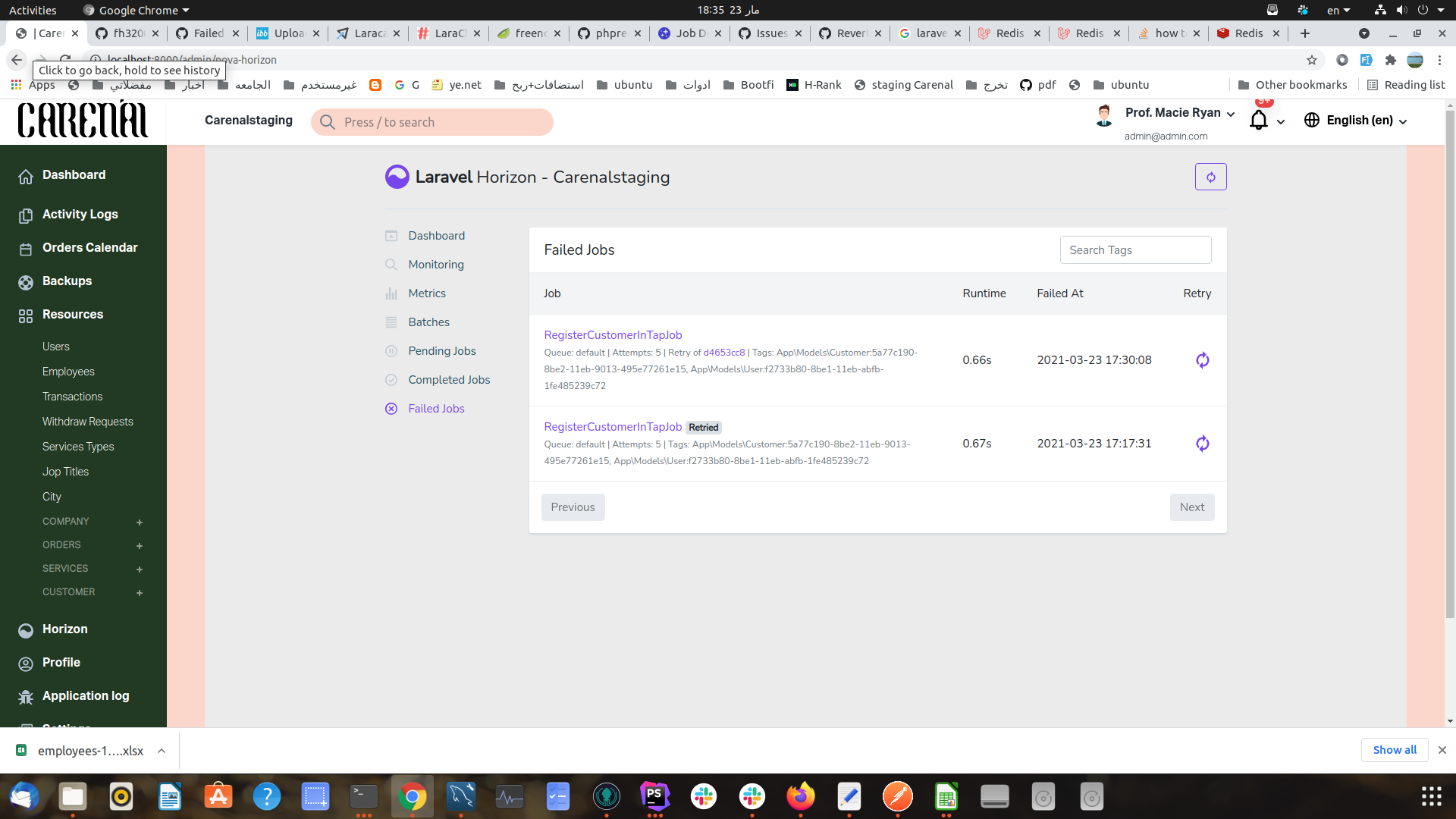The image size is (1456, 819).
Task: Click the Next pagination button
Action: point(1191,507)
